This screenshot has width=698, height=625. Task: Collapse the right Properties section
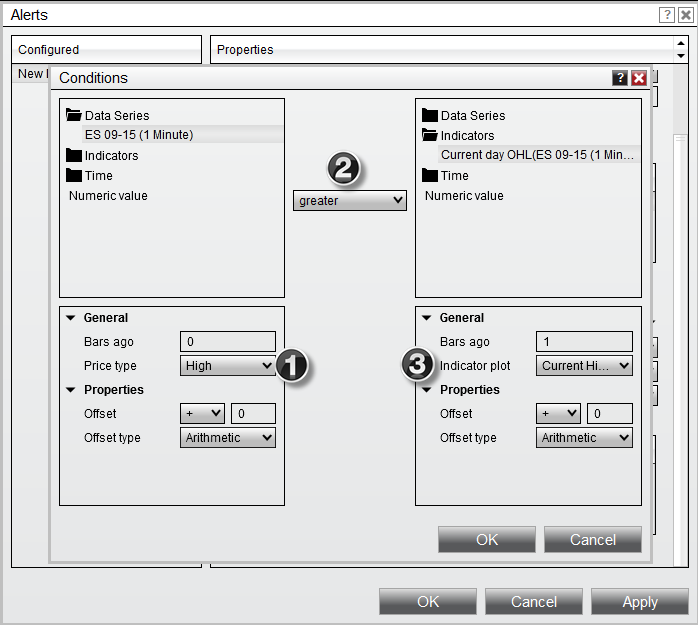point(427,390)
